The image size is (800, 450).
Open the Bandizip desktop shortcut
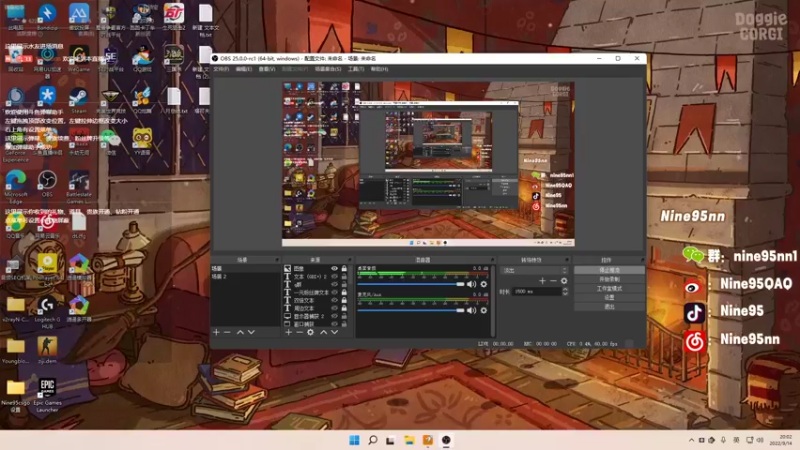47,17
